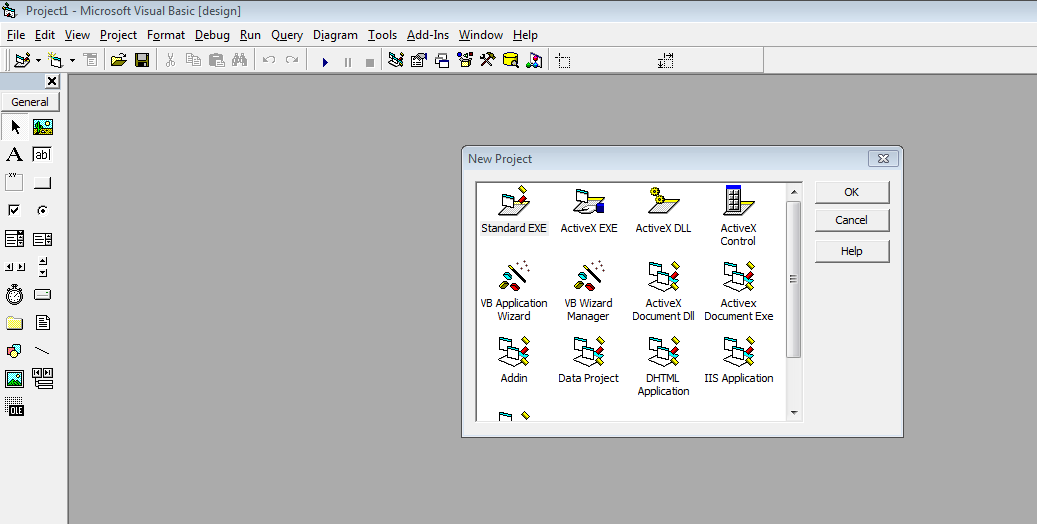The image size is (1037, 524).
Task: Choose ActiveX DLL project type
Action: (663, 210)
